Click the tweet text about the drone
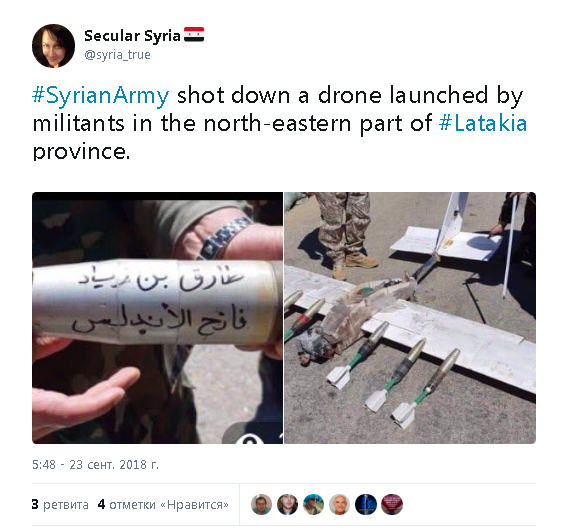This screenshot has width=570, height=529. tap(280, 123)
